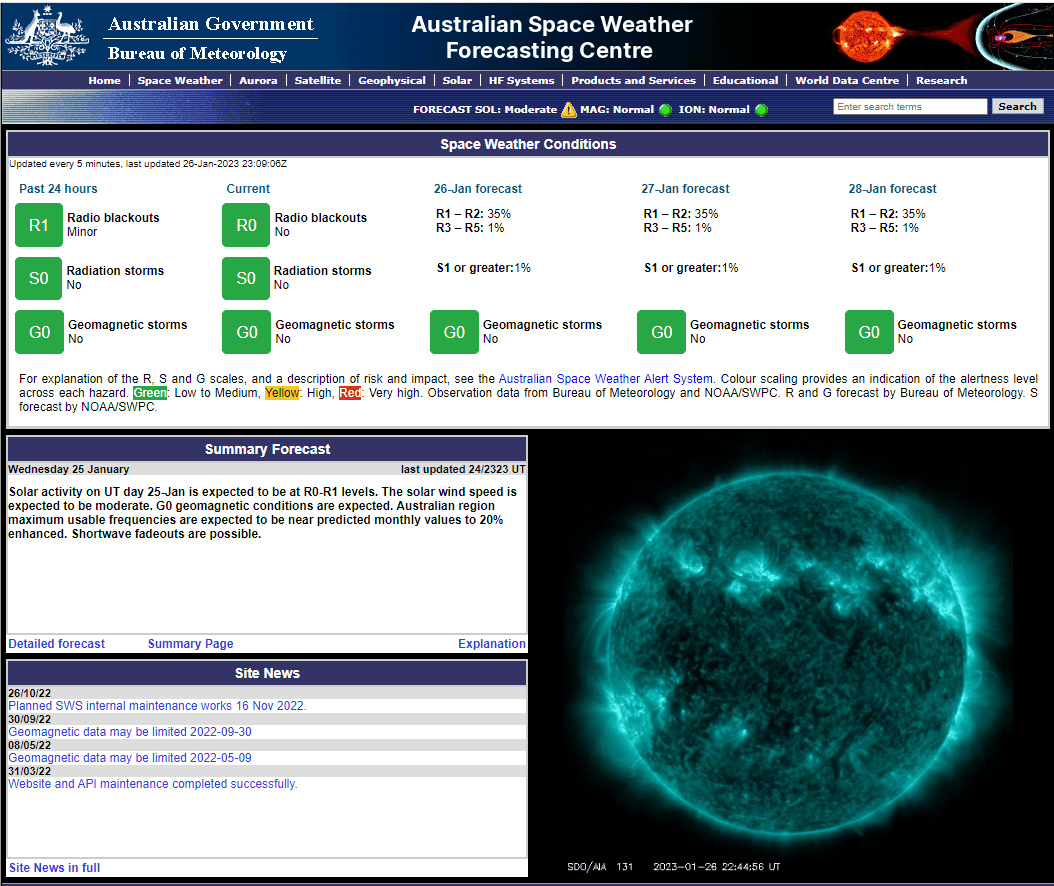The image size is (1054, 886).
Task: Click the Australian Government coat of arms logo
Action: point(47,37)
